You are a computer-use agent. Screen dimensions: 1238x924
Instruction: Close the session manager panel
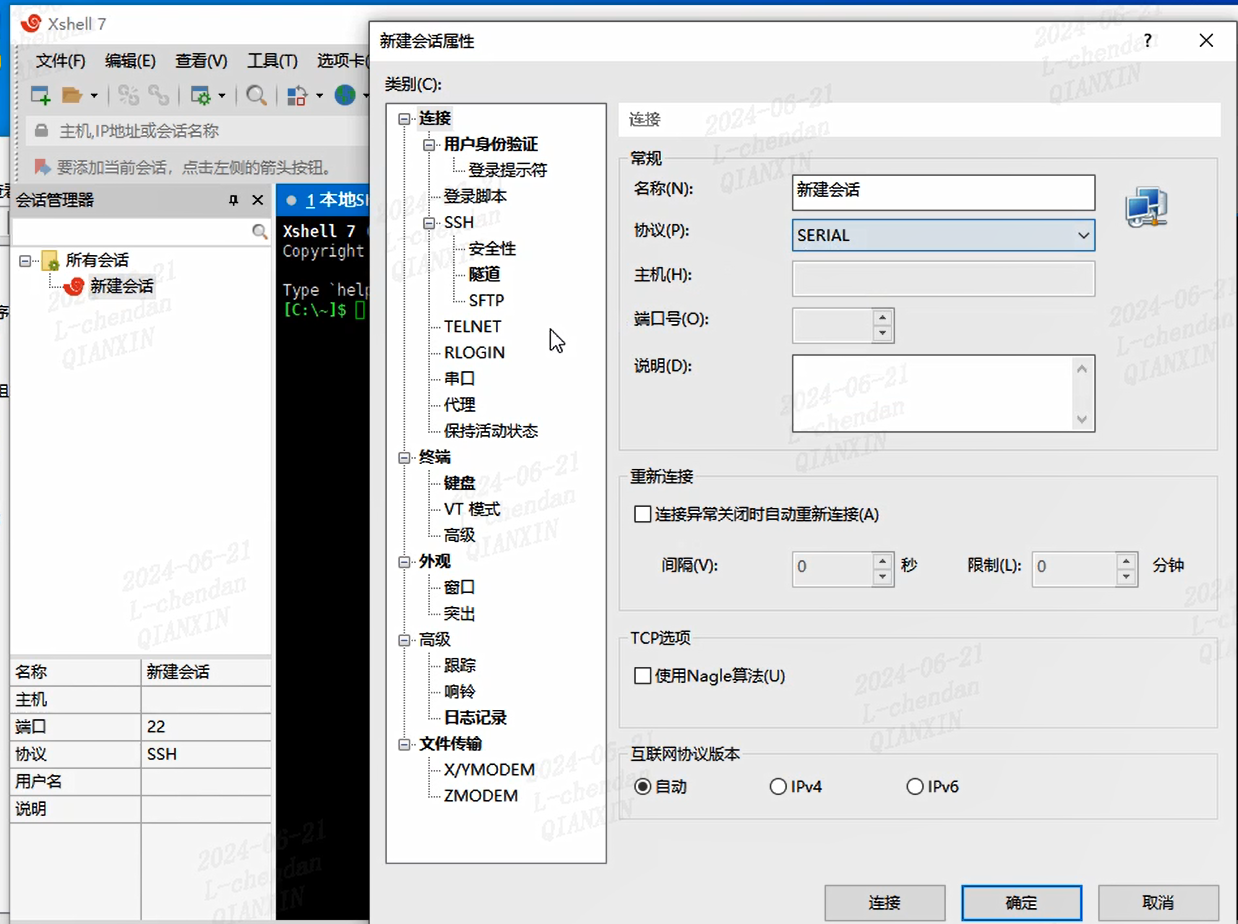[x=257, y=200]
